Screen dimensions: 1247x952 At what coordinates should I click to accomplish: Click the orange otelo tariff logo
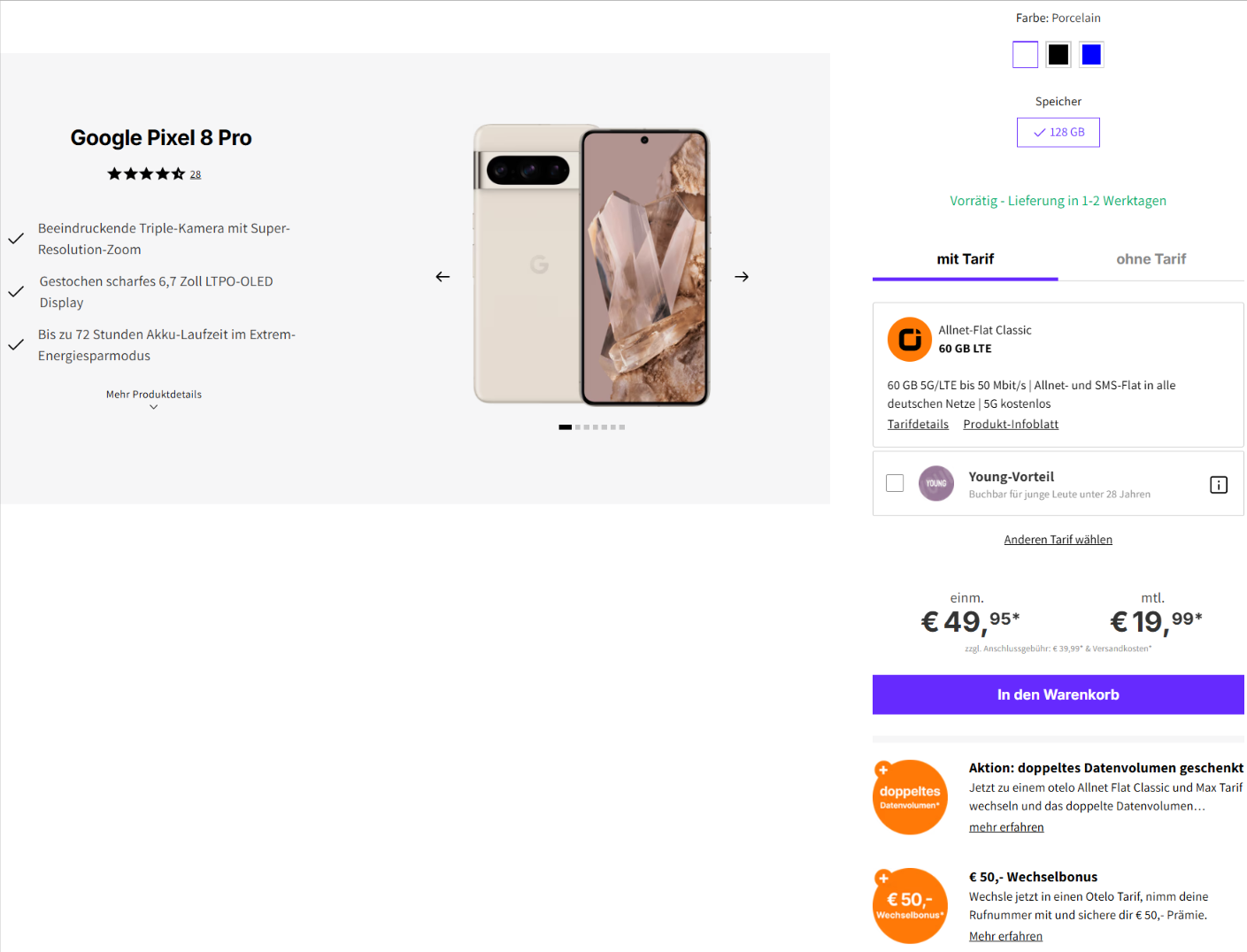(910, 340)
